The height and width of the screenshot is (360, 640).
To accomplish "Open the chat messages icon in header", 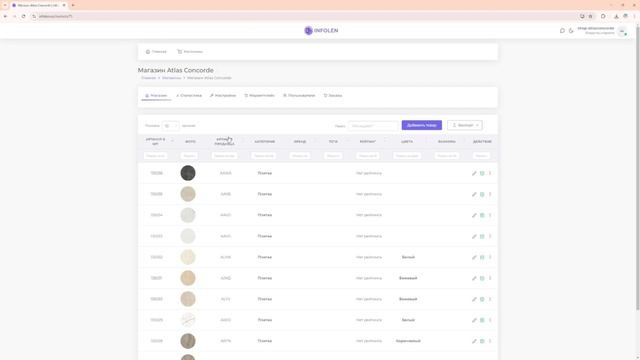I will coord(562,31).
